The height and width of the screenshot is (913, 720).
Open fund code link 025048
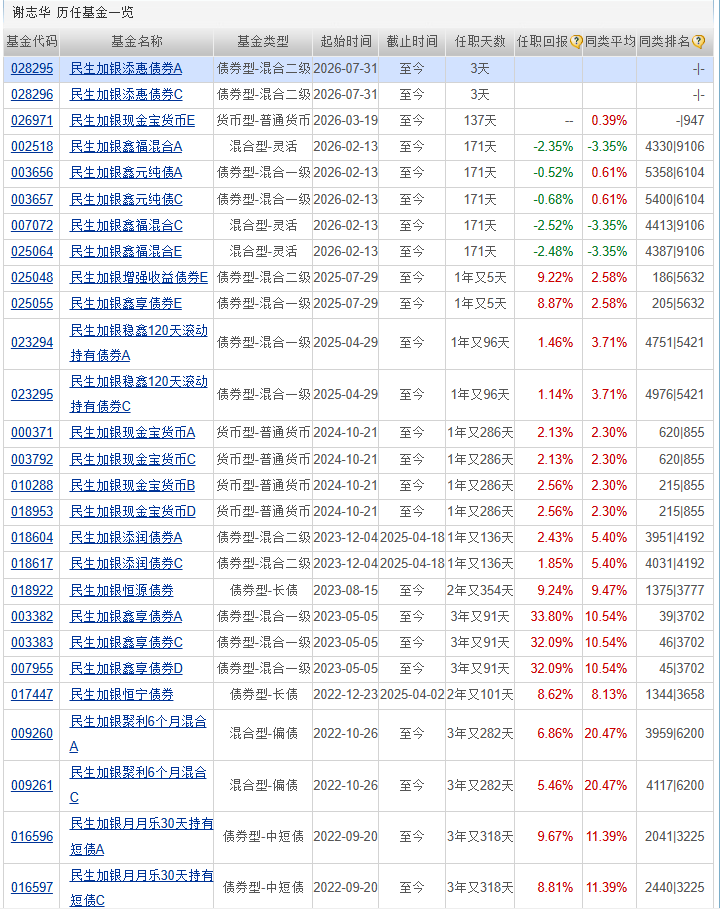point(32,277)
